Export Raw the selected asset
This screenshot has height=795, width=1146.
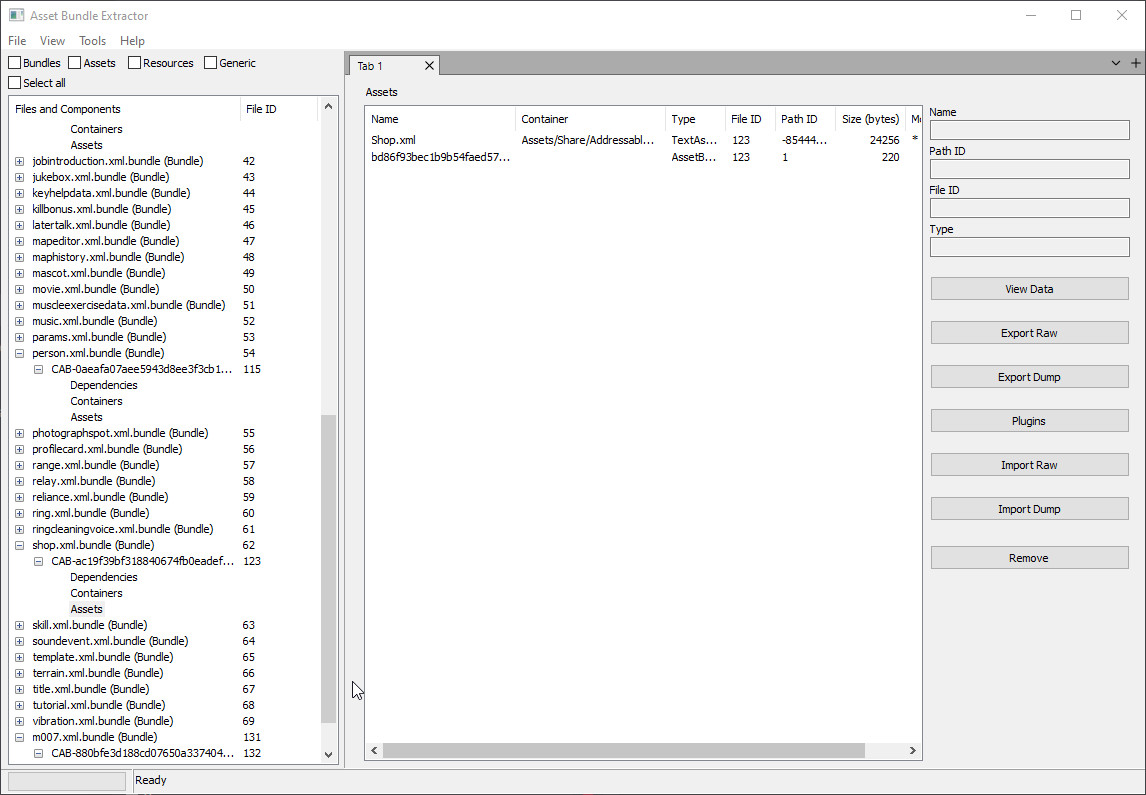[1029, 332]
